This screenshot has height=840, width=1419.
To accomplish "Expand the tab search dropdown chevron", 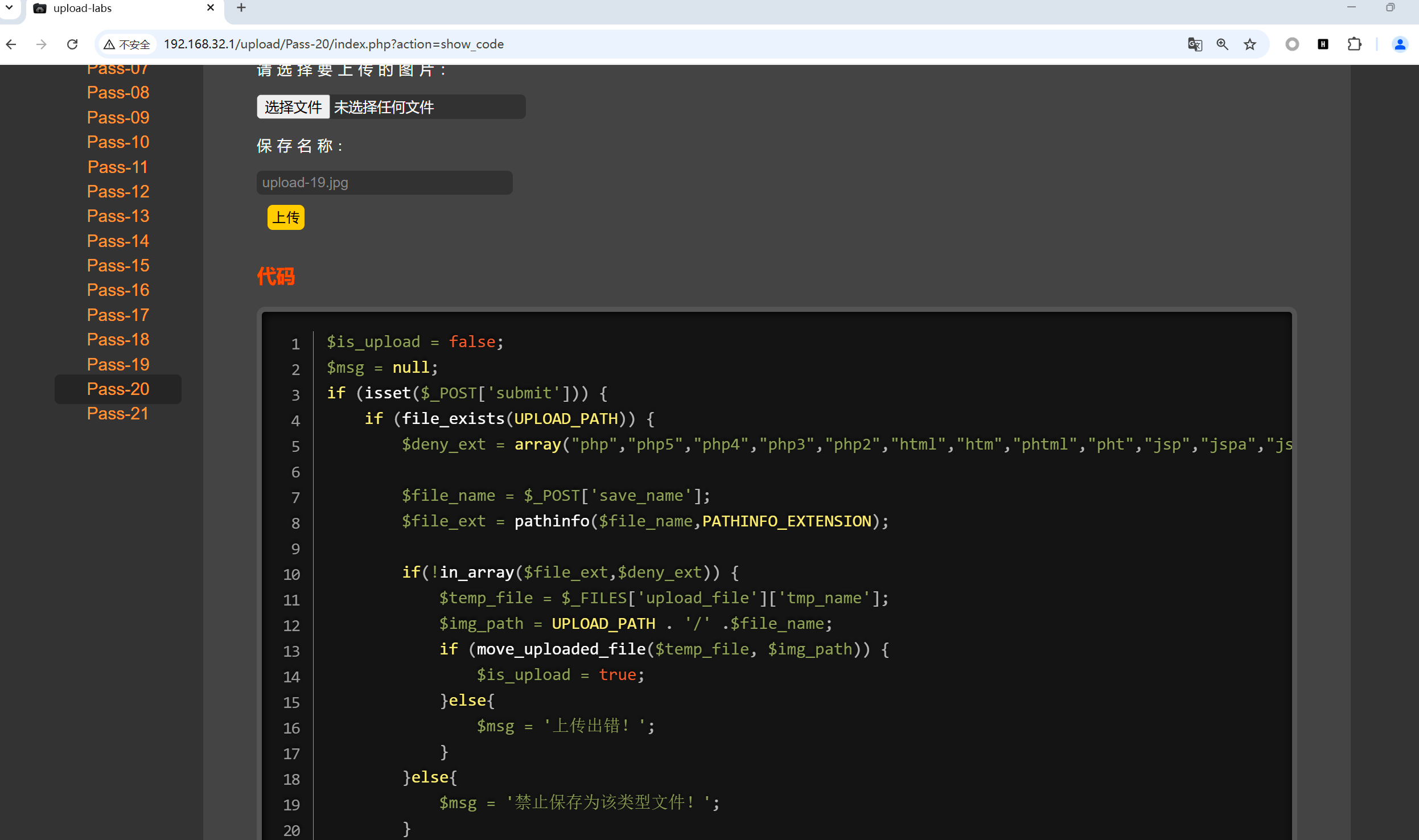I will [x=9, y=8].
